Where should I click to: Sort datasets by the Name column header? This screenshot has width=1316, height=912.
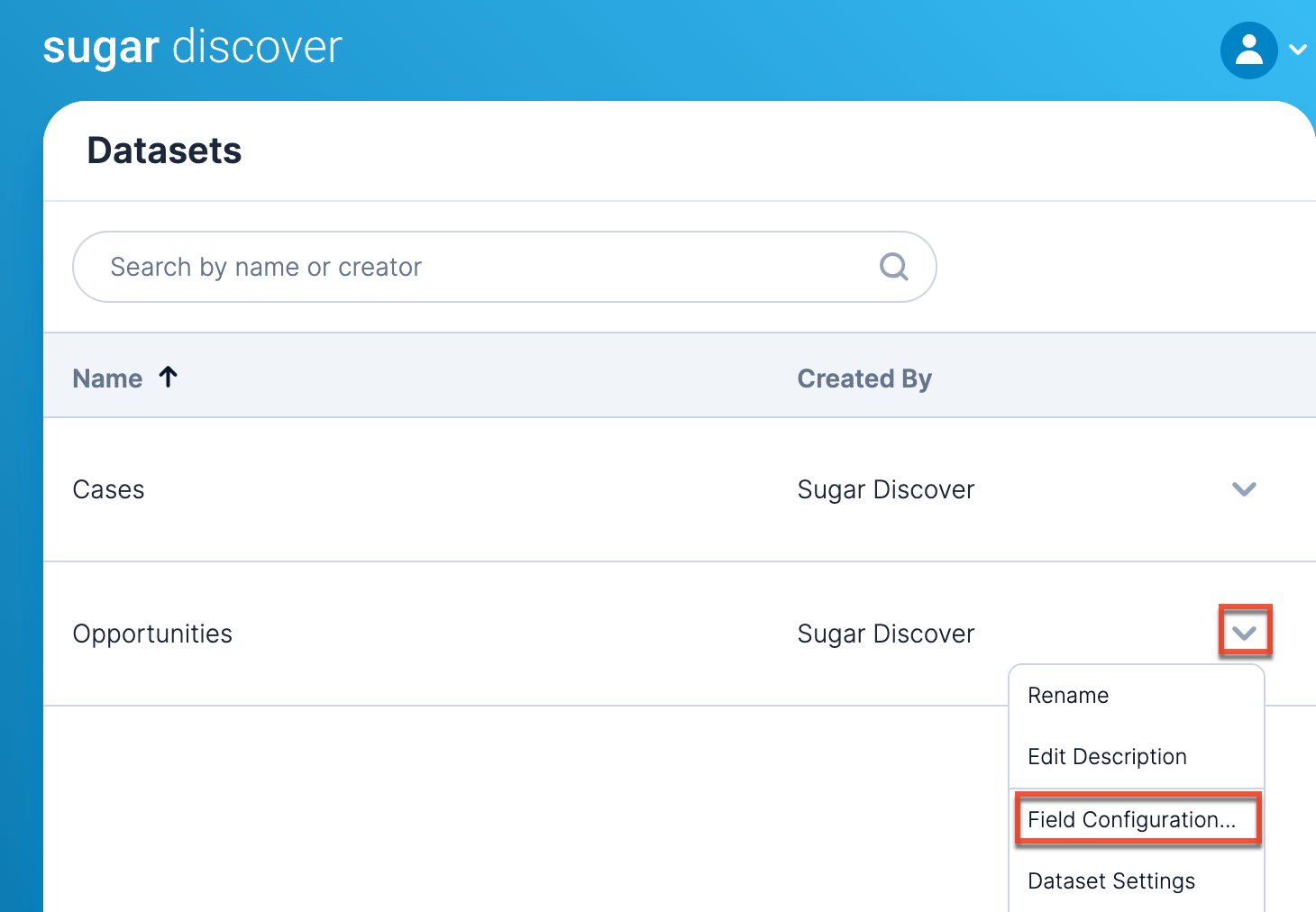108,378
